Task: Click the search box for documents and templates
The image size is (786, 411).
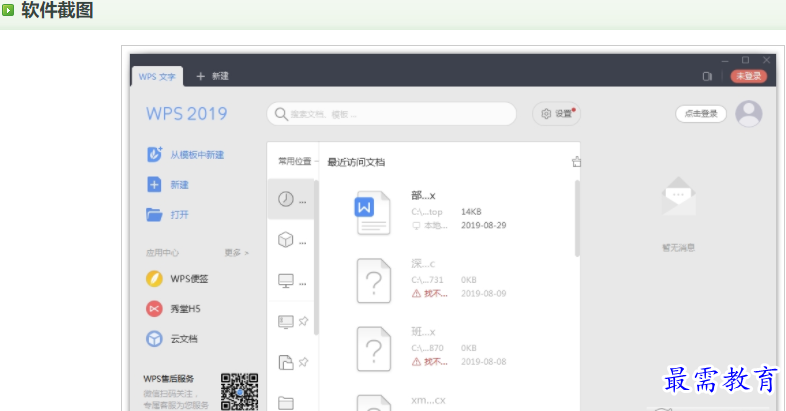Action: point(391,114)
